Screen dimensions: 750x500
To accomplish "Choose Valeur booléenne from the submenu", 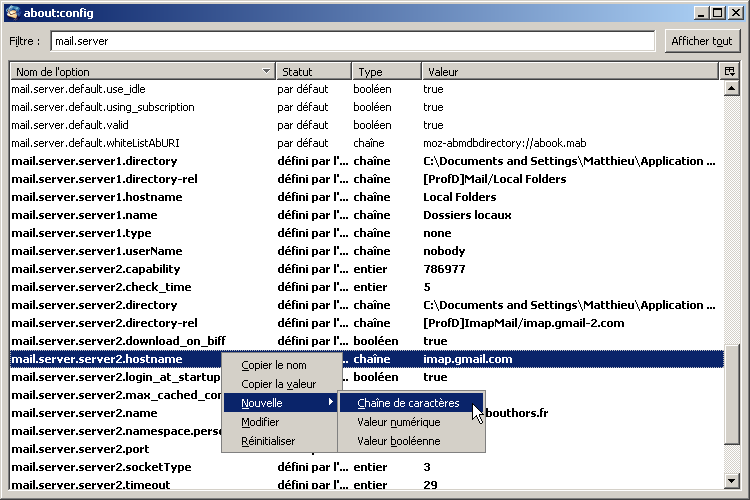I will click(x=398, y=441).
